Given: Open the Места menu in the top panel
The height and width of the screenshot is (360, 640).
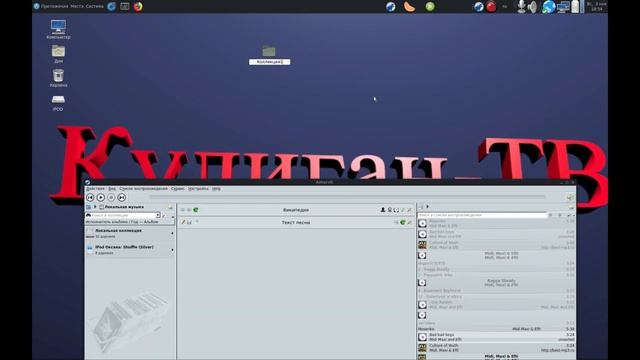Looking at the screenshot, I should click(77, 6).
